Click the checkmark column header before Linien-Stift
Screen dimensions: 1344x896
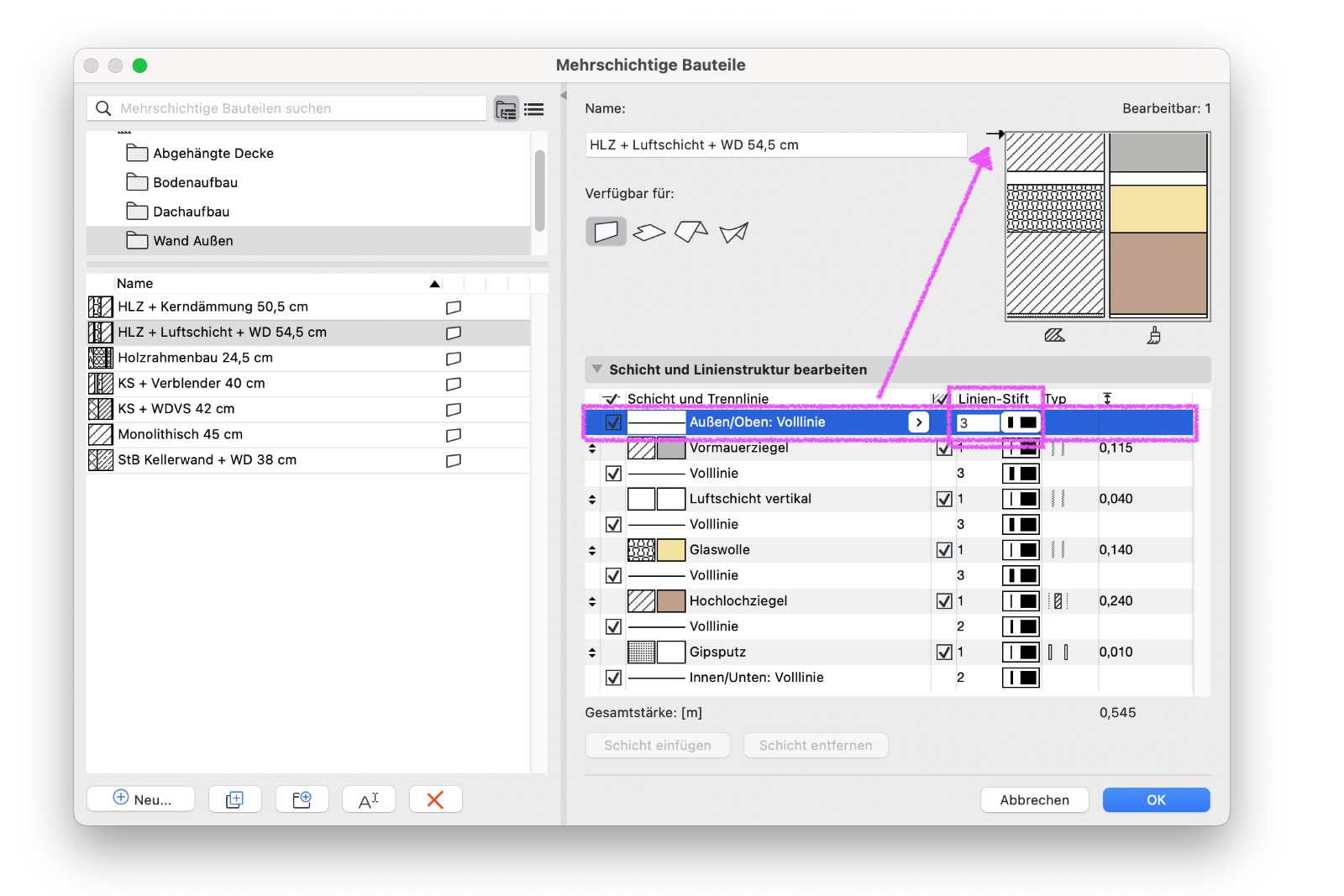pyautogui.click(x=940, y=399)
